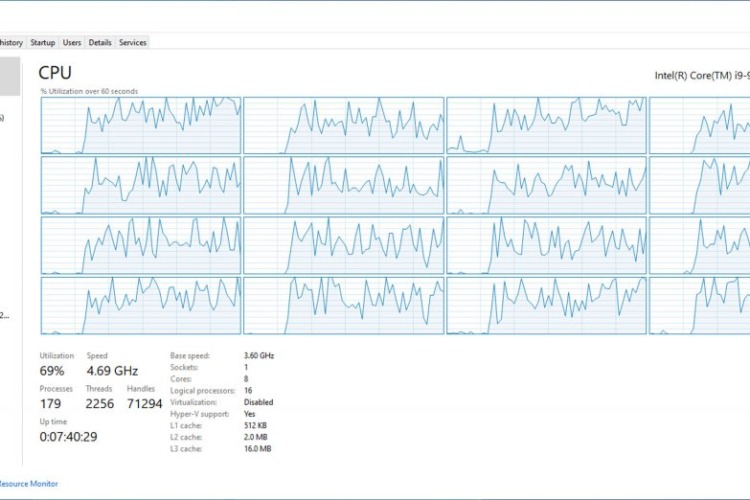Open the App history tab
The image size is (750, 500).
point(12,42)
